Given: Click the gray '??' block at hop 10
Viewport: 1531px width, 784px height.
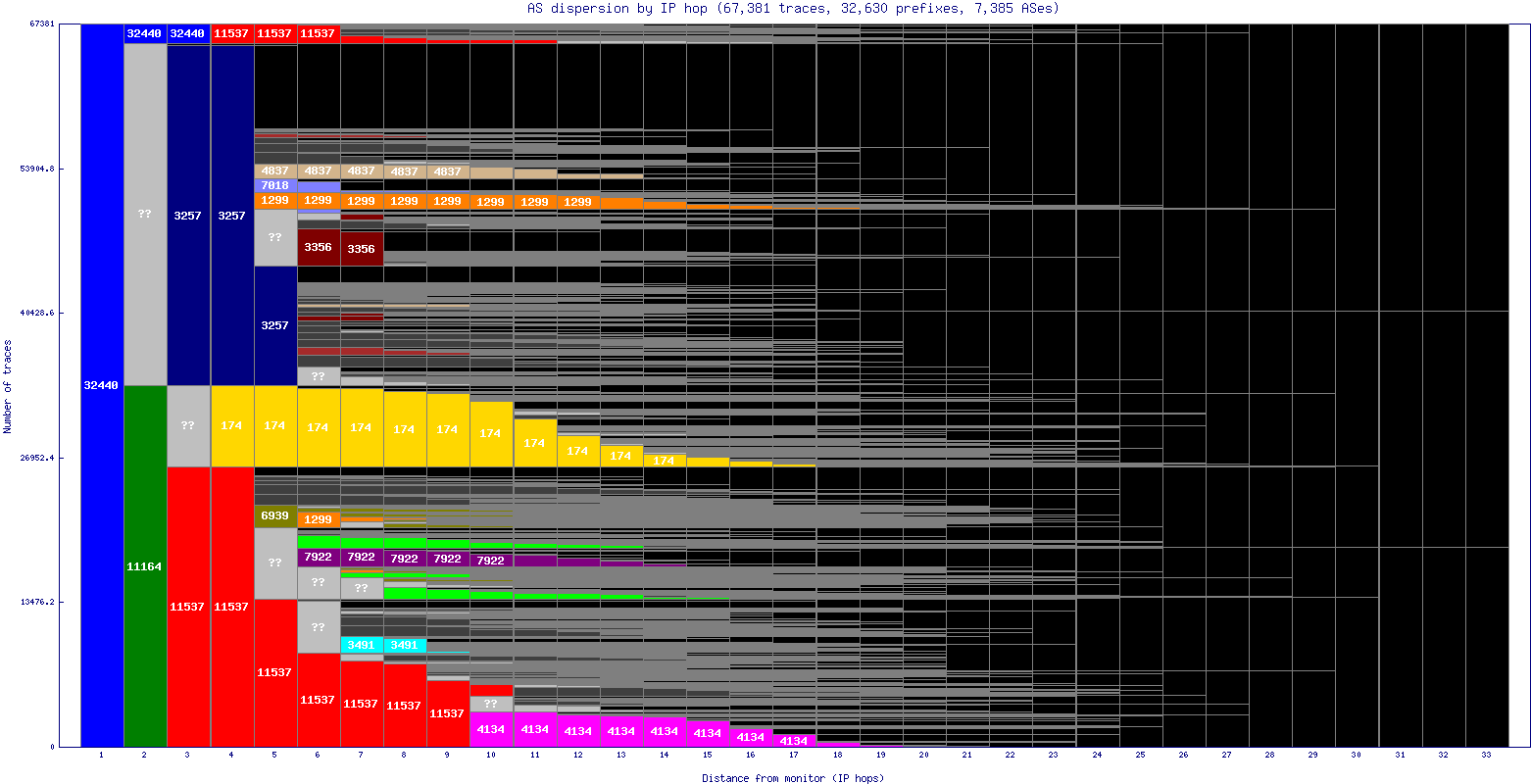Looking at the screenshot, I should (491, 704).
